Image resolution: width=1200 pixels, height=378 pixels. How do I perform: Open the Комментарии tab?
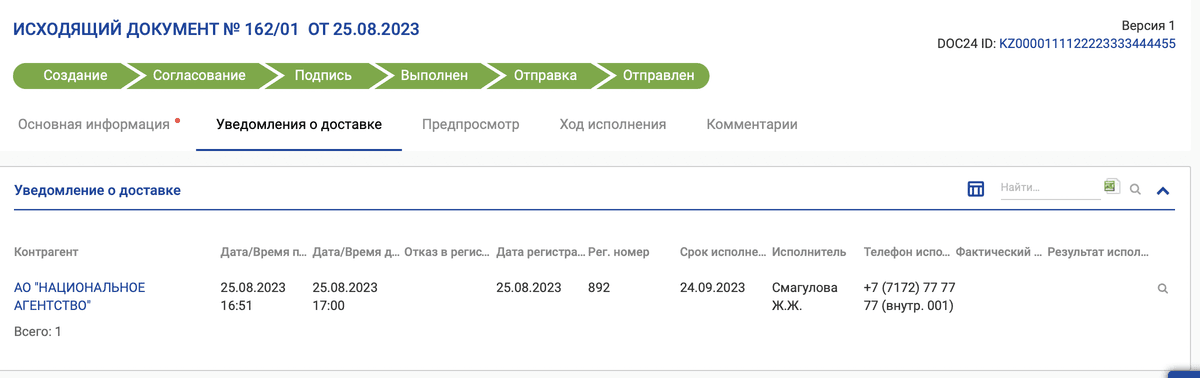click(752, 125)
